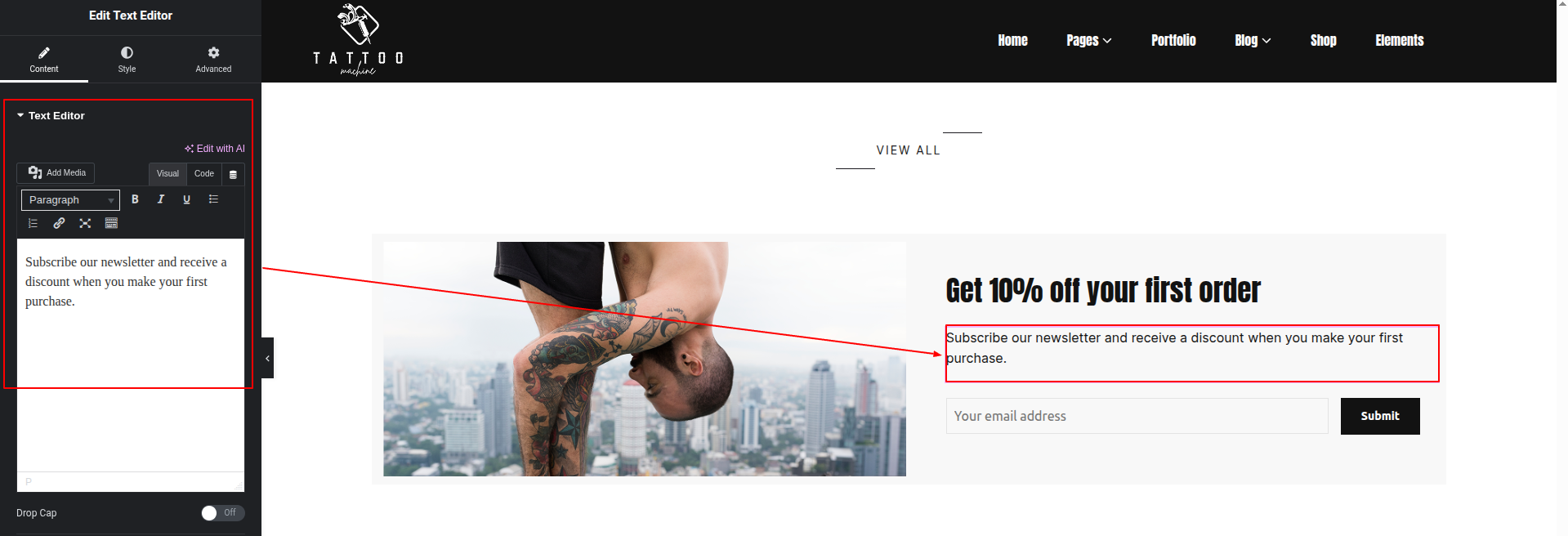Image resolution: width=1568 pixels, height=536 pixels.
Task: Click the Add Media button
Action: point(56,173)
